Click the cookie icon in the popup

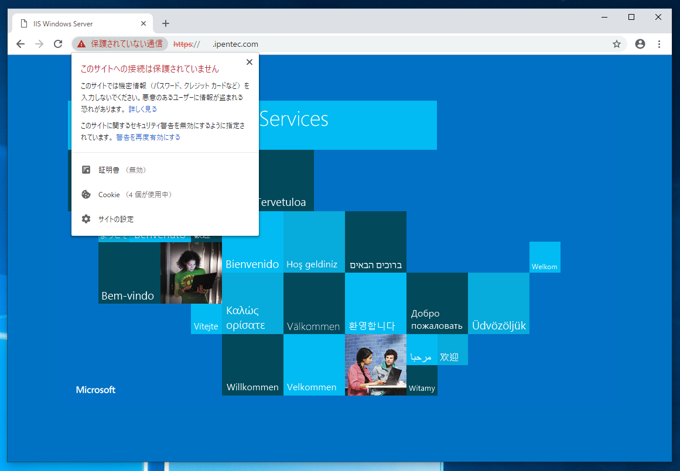pyautogui.click(x=86, y=194)
